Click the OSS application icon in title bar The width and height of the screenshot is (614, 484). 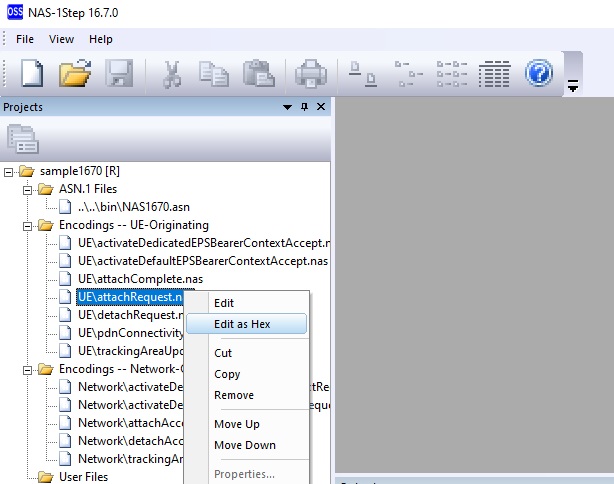[15, 11]
